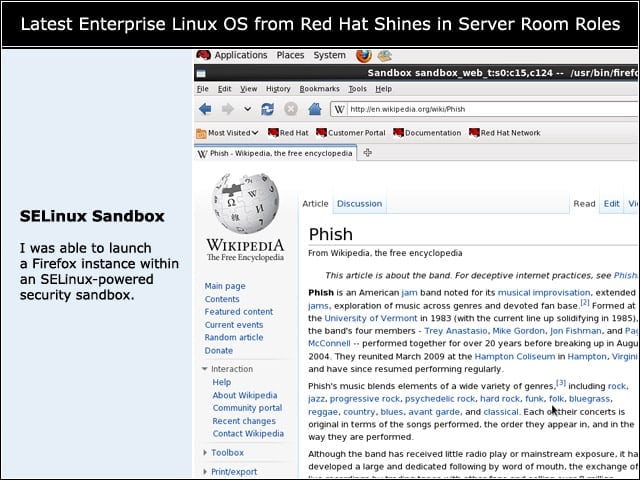640x480 pixels.
Task: Go to the home page icon
Action: (315, 109)
